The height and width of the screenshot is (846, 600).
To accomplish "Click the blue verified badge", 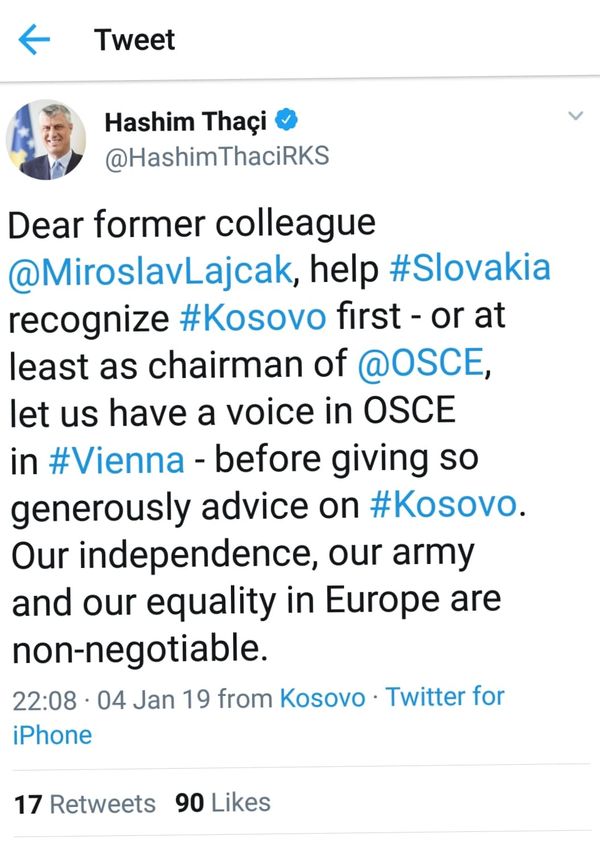I will tap(287, 120).
